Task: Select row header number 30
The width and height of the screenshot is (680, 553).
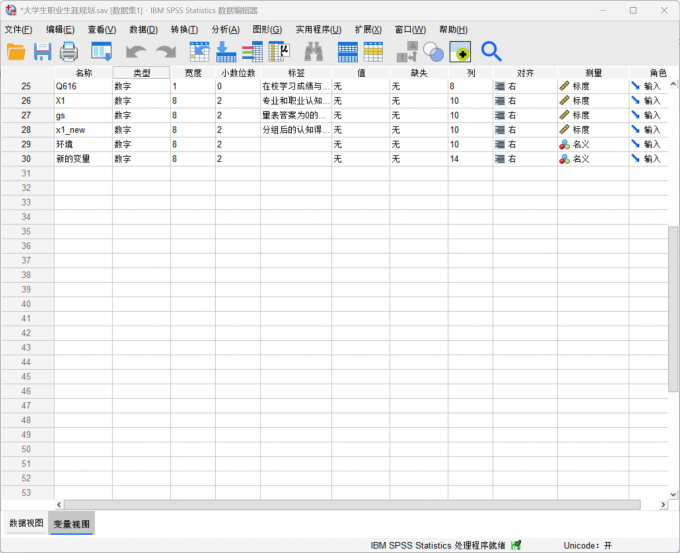Action: [x=26, y=159]
